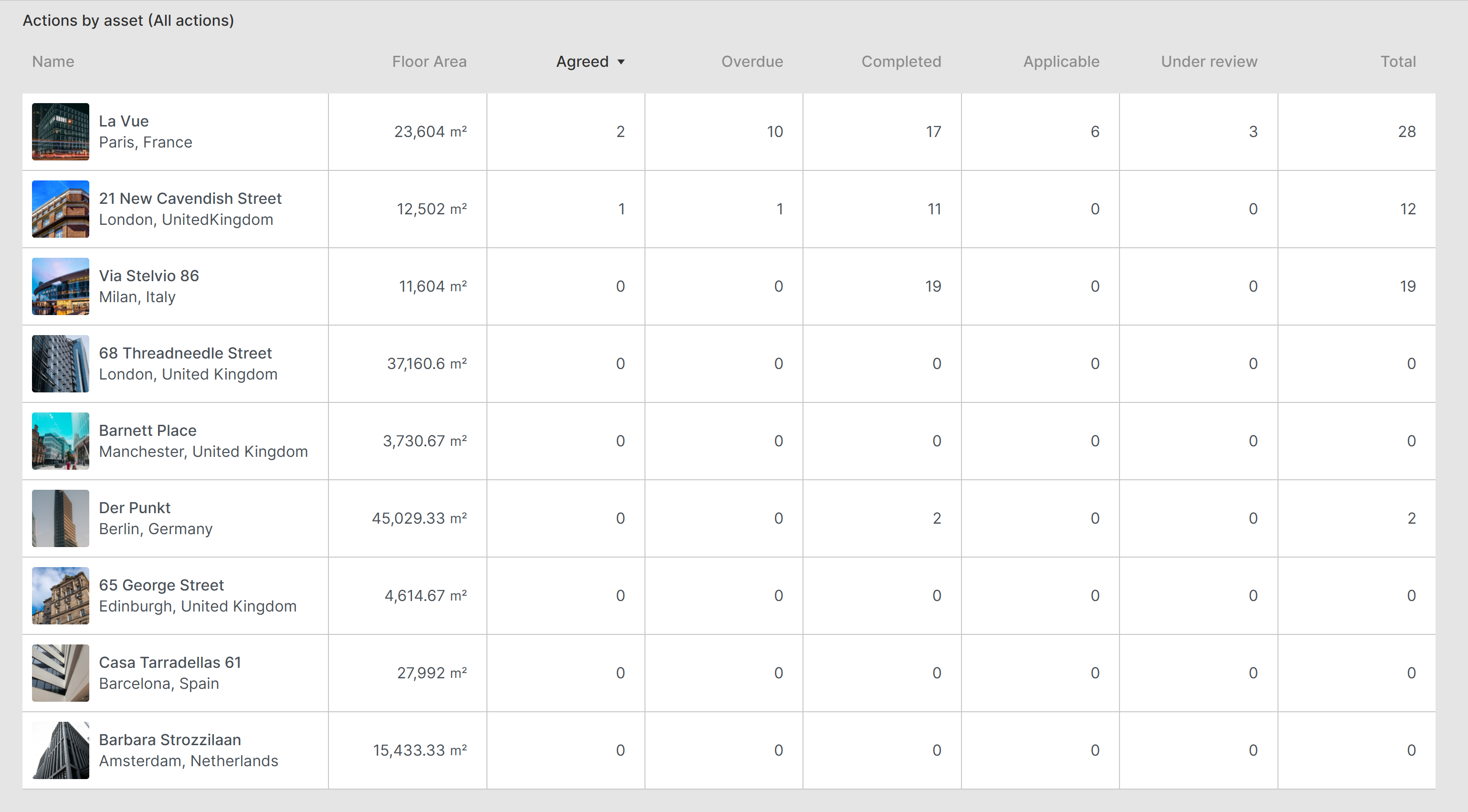Image resolution: width=1468 pixels, height=812 pixels.
Task: Open the Barbara Strozzilaan asset name link
Action: click(x=170, y=739)
